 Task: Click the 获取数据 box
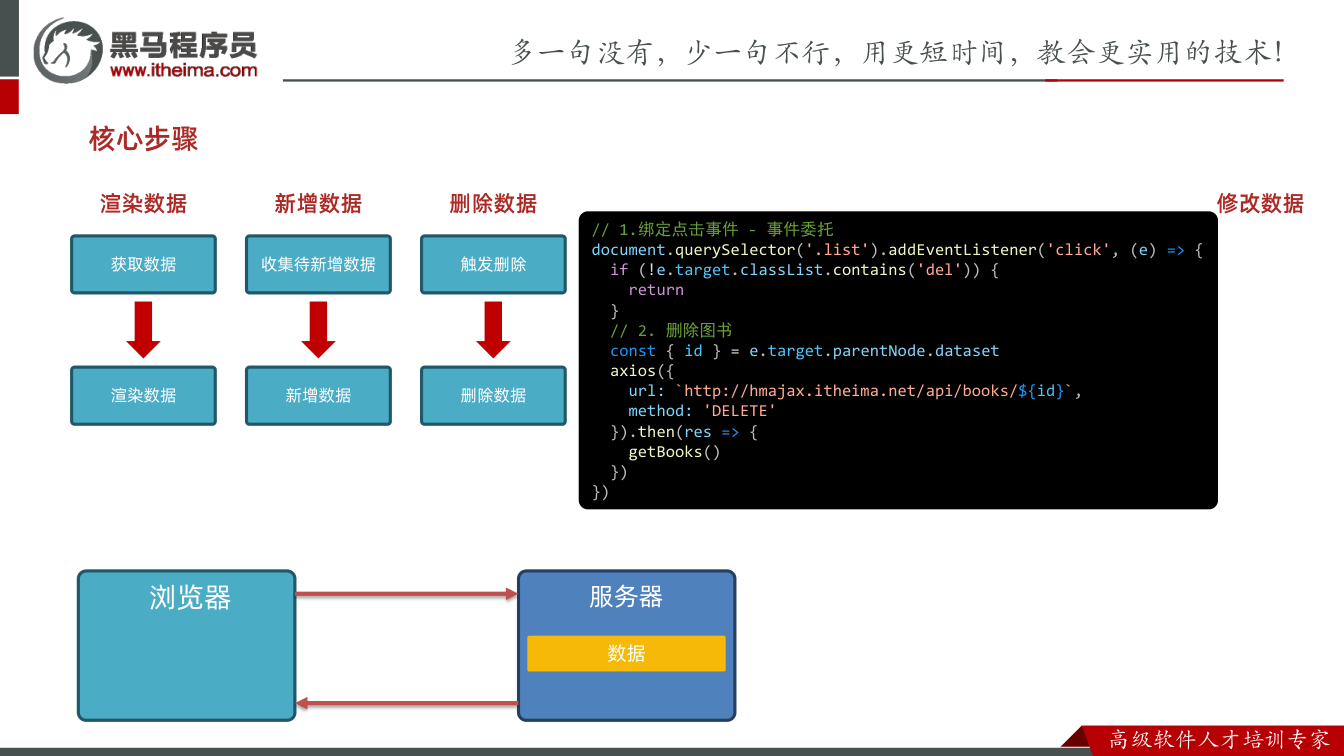[143, 265]
